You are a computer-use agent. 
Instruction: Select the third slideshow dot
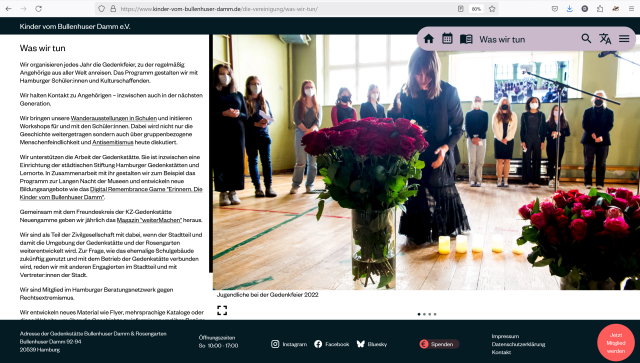pos(430,314)
